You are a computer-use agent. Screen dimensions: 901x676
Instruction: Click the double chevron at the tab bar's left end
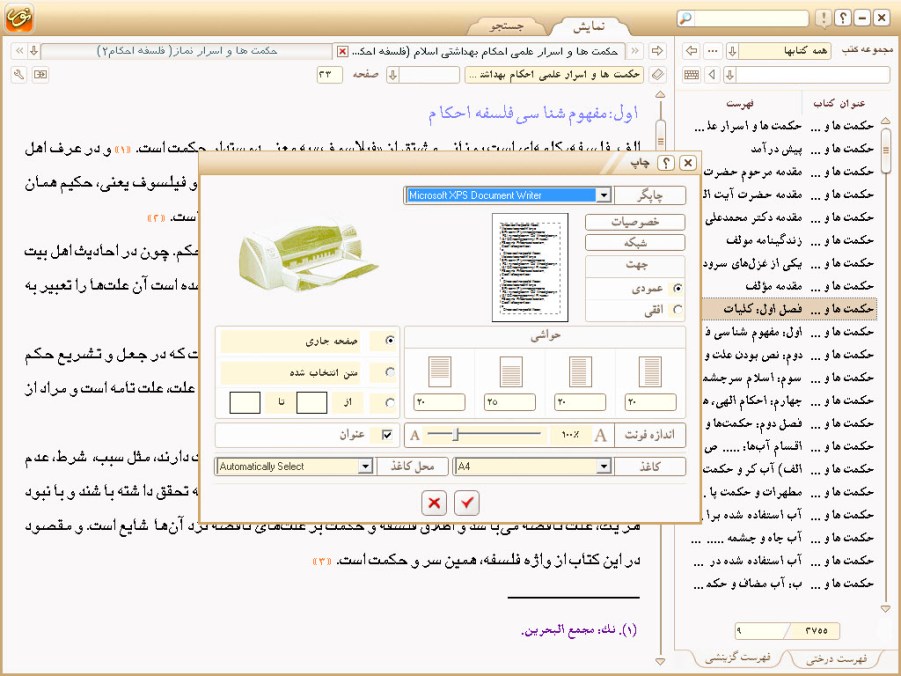pyautogui.click(x=19, y=51)
